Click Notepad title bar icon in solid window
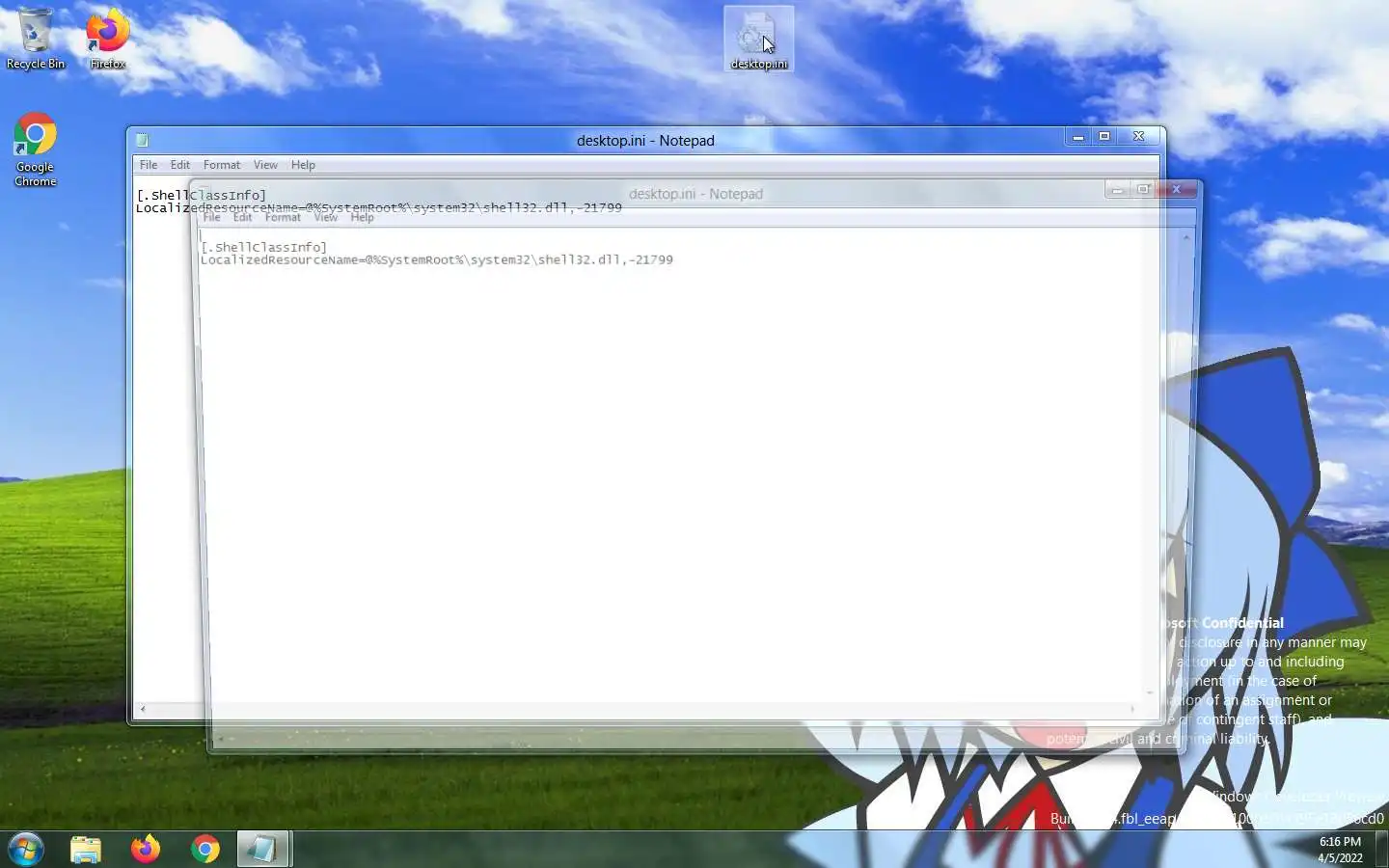This screenshot has height=868, width=1389. 142,140
